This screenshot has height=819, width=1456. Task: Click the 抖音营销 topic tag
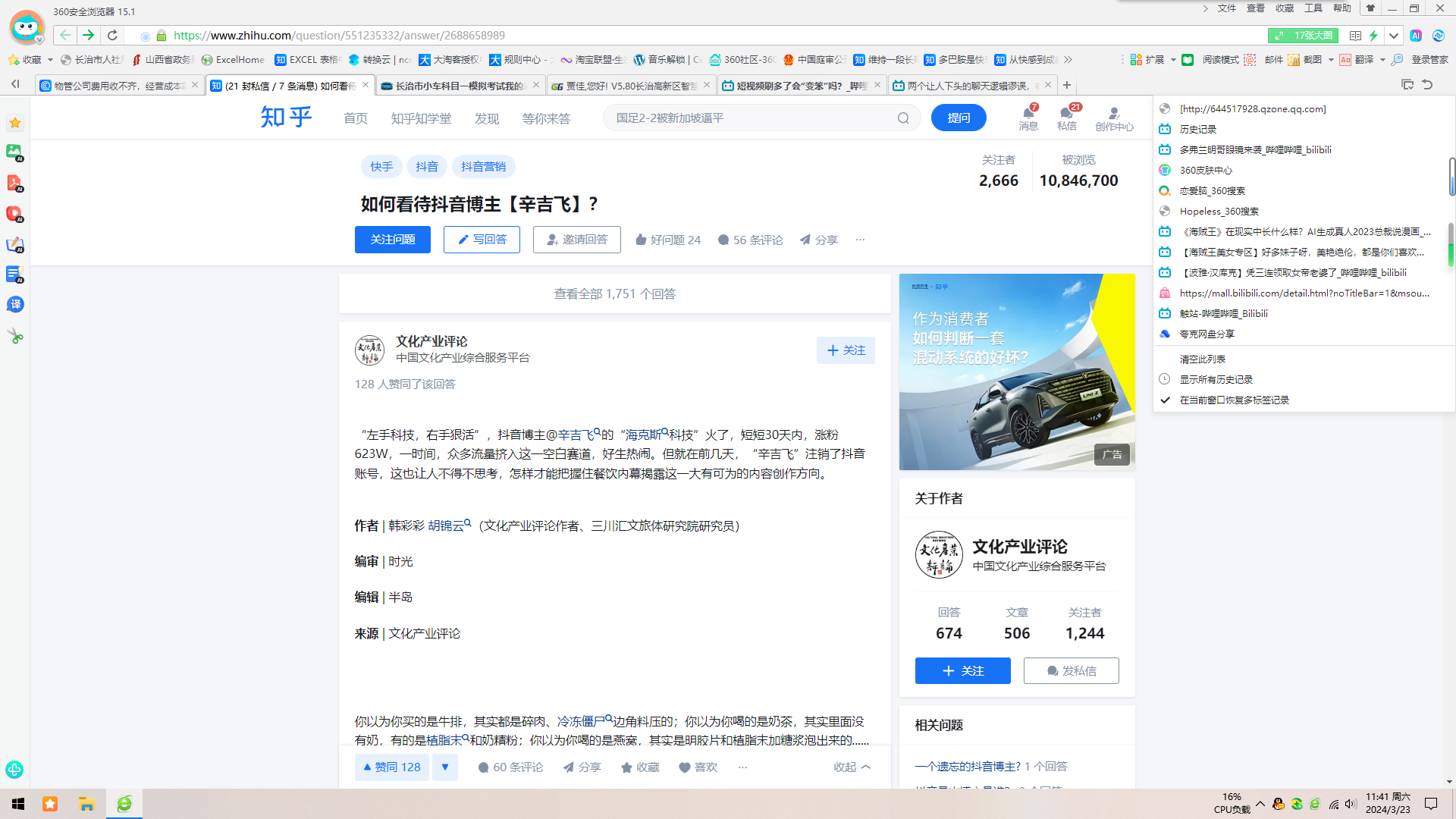483,167
